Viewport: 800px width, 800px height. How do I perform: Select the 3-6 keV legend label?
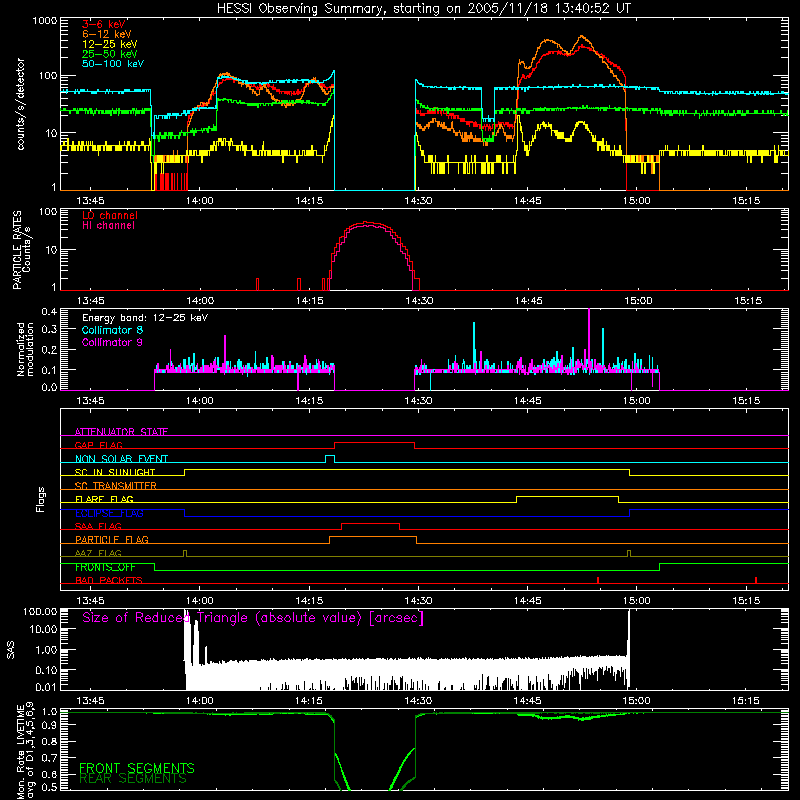104,24
